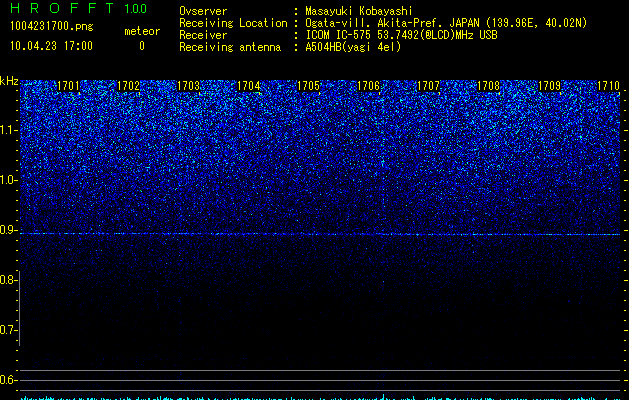The width and height of the screenshot is (629, 400).
Task: Click the ICOM IC-575 receiver frequency text
Action: [x=401, y=35]
